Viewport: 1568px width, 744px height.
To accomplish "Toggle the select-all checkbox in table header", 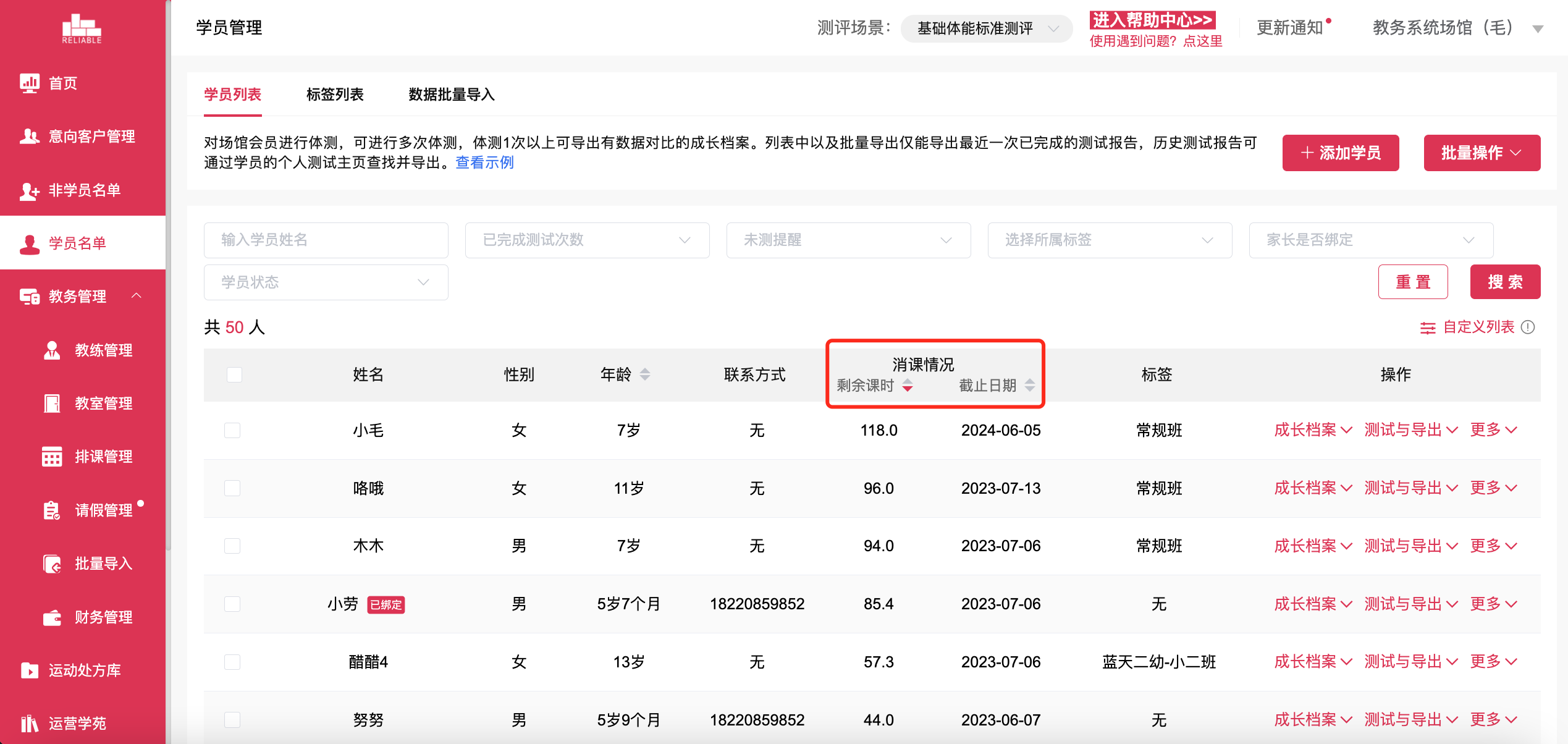I will [234, 374].
